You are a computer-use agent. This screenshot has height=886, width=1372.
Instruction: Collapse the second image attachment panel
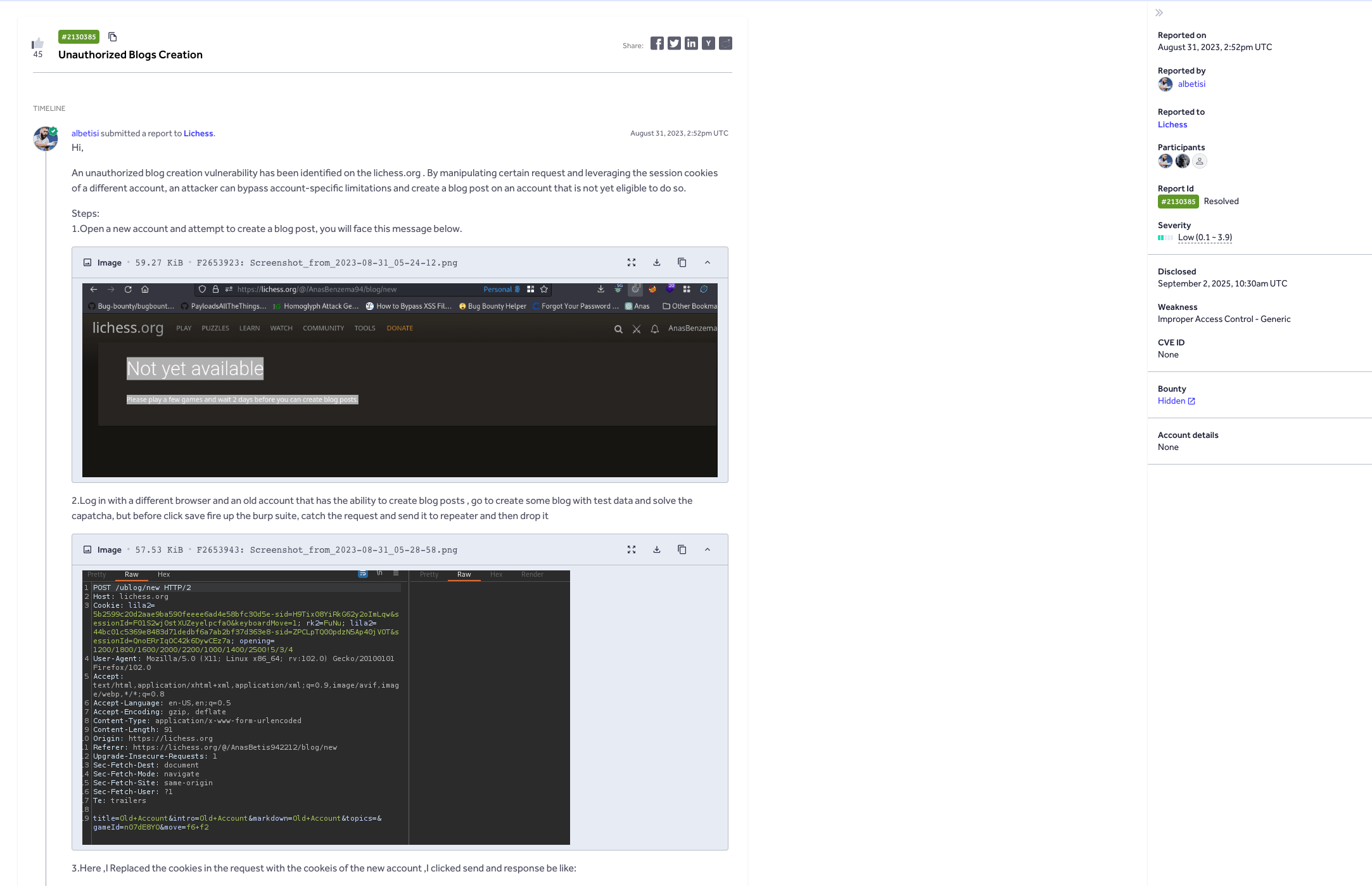708,549
